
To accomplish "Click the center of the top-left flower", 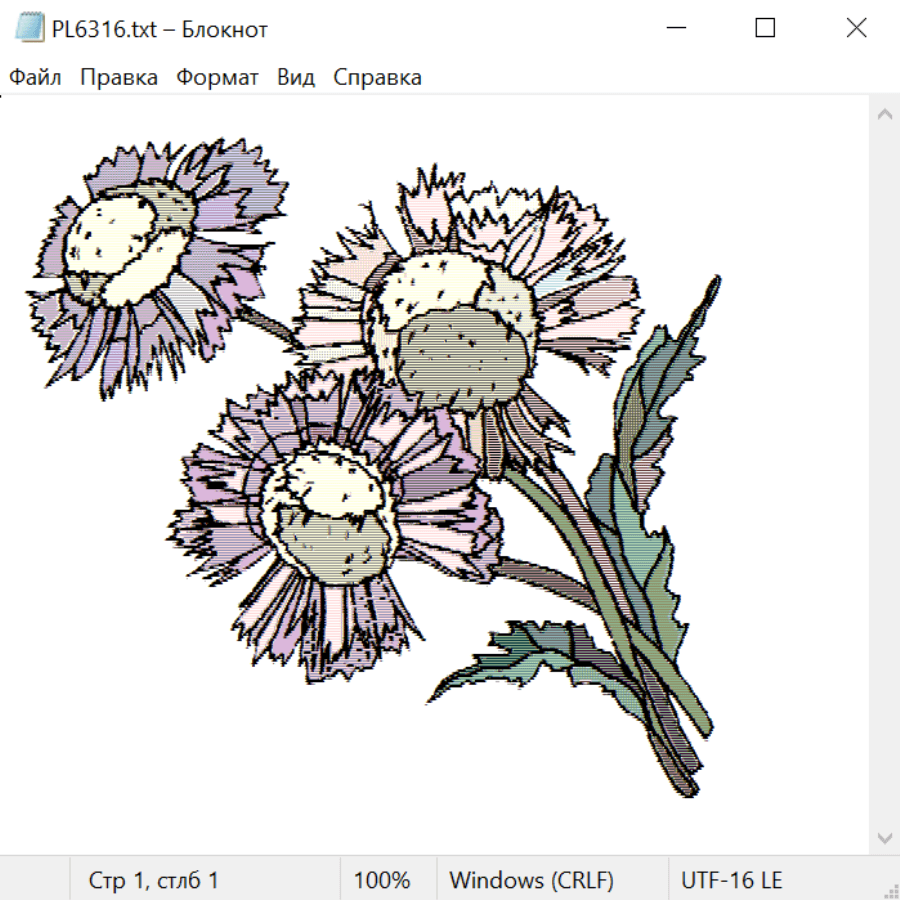I will tap(115, 245).
